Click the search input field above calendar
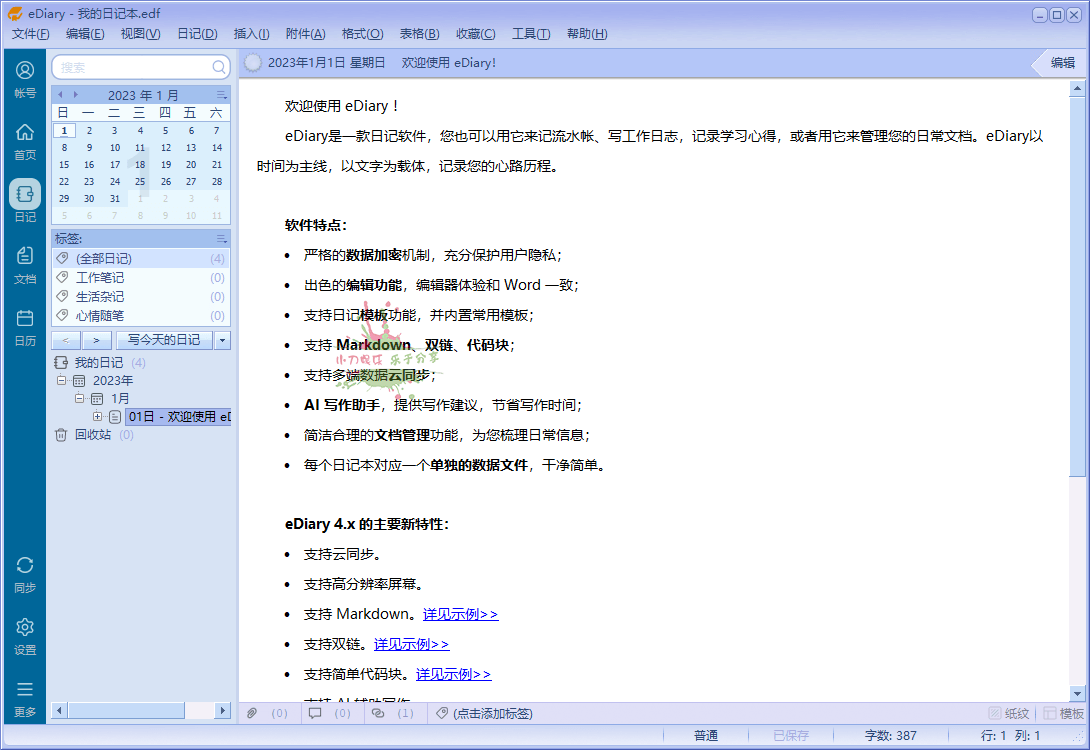 click(138, 67)
